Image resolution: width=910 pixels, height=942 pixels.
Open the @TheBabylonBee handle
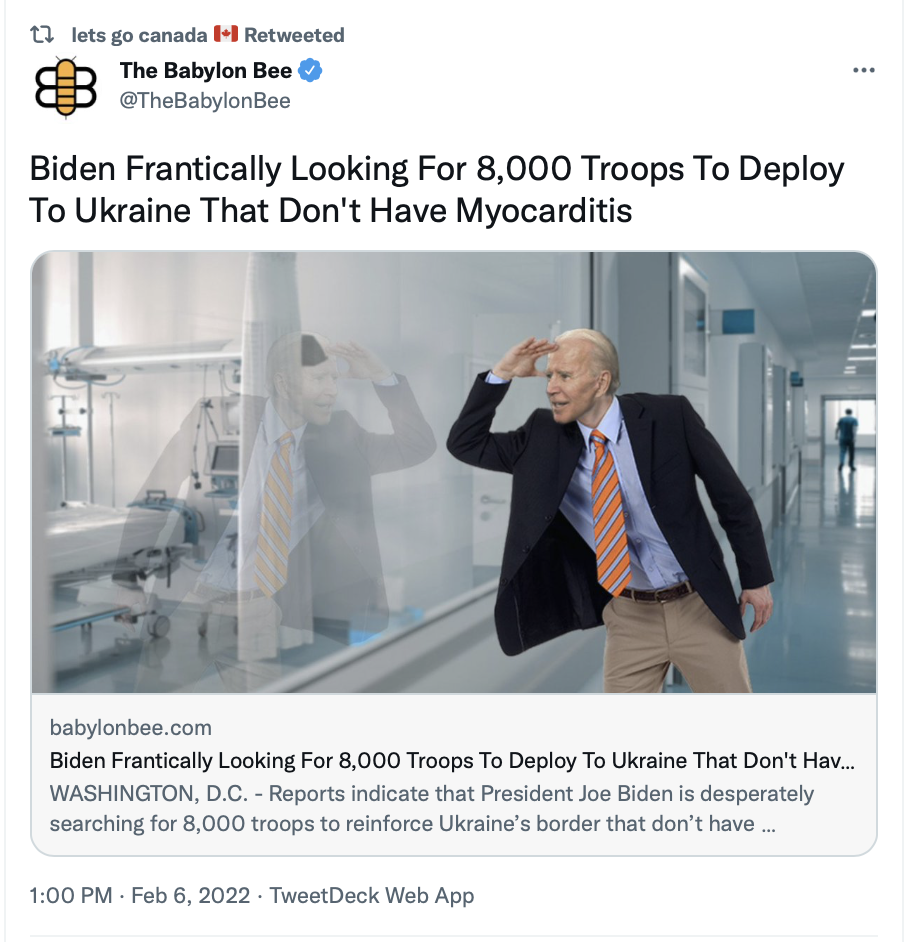(x=205, y=101)
